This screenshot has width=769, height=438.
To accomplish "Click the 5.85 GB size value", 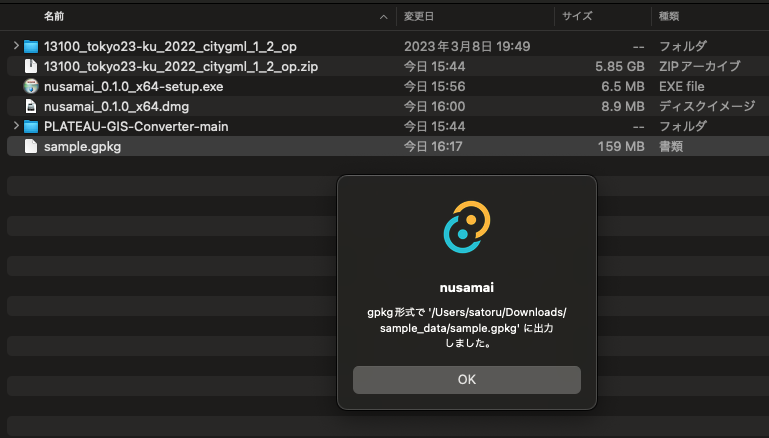I will click(x=620, y=66).
